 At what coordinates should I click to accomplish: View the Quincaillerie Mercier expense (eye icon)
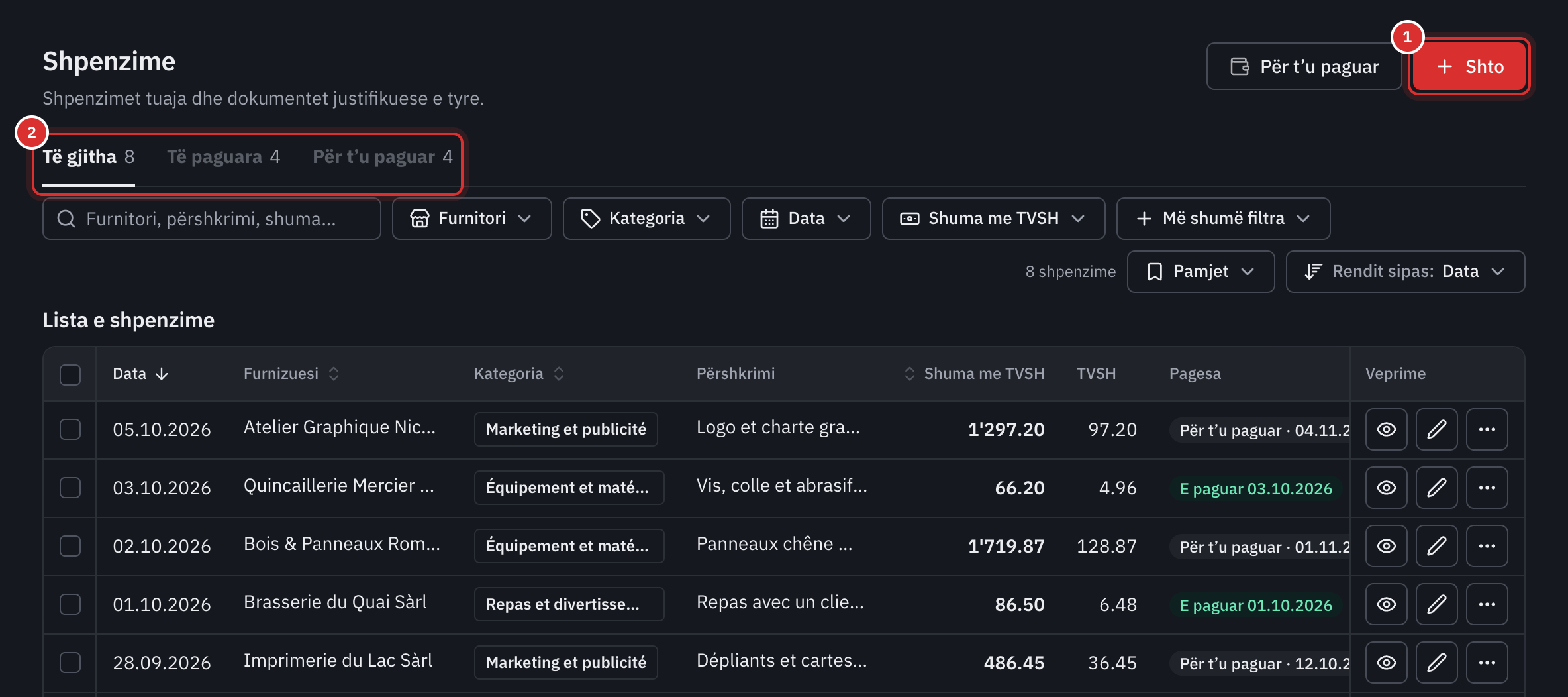click(x=1386, y=488)
